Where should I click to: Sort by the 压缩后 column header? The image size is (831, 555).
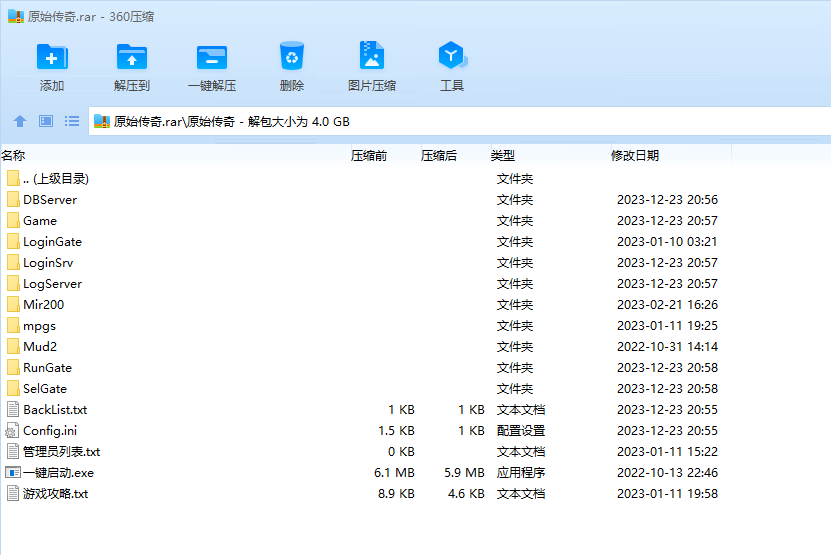pos(455,155)
